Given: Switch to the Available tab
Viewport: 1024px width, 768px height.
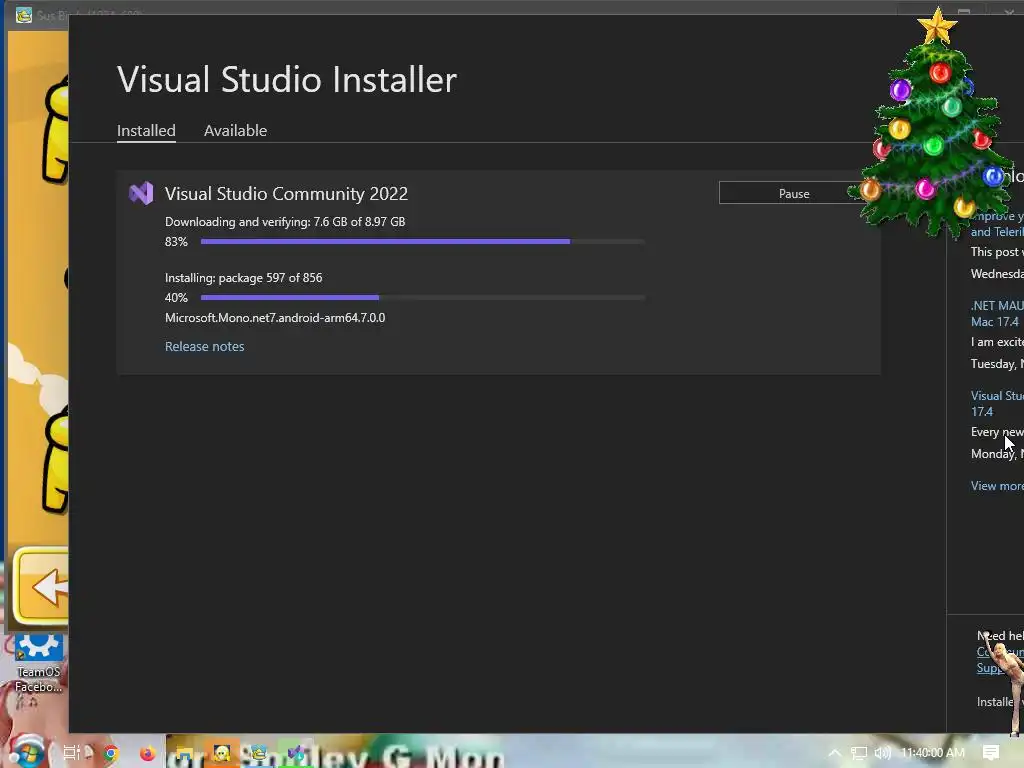Looking at the screenshot, I should coord(235,131).
